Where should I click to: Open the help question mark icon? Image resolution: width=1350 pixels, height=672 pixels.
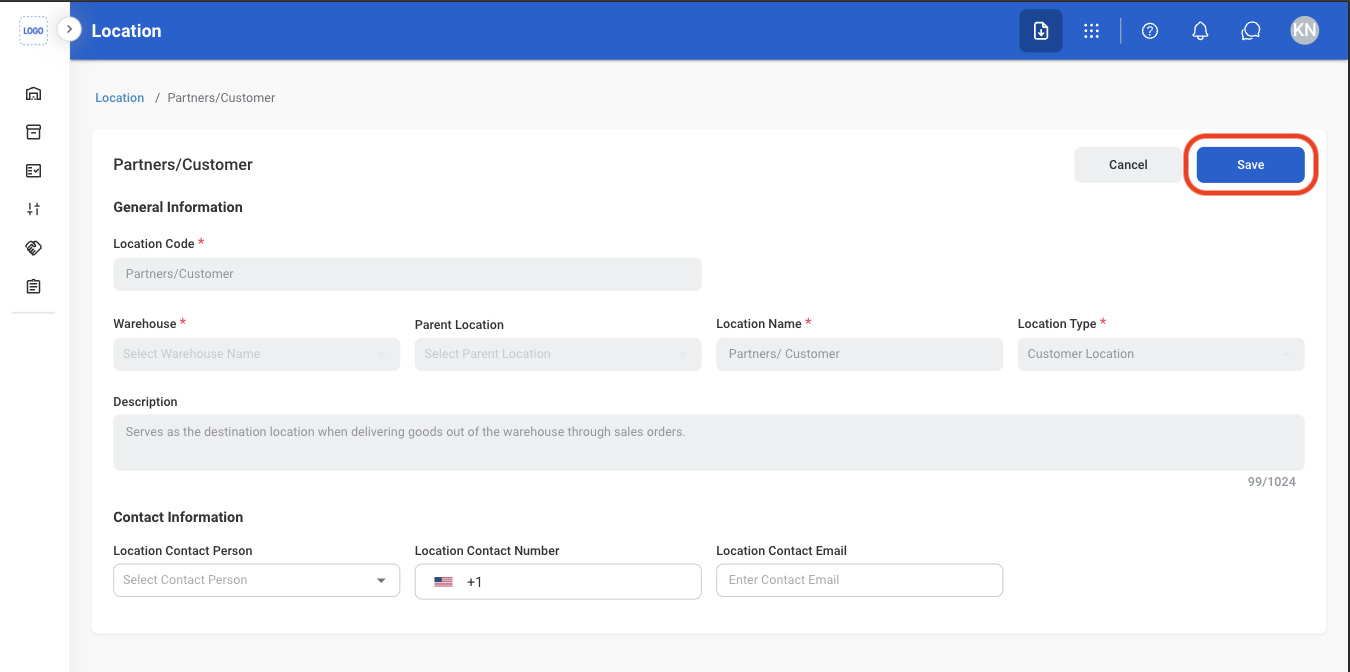(x=1150, y=31)
